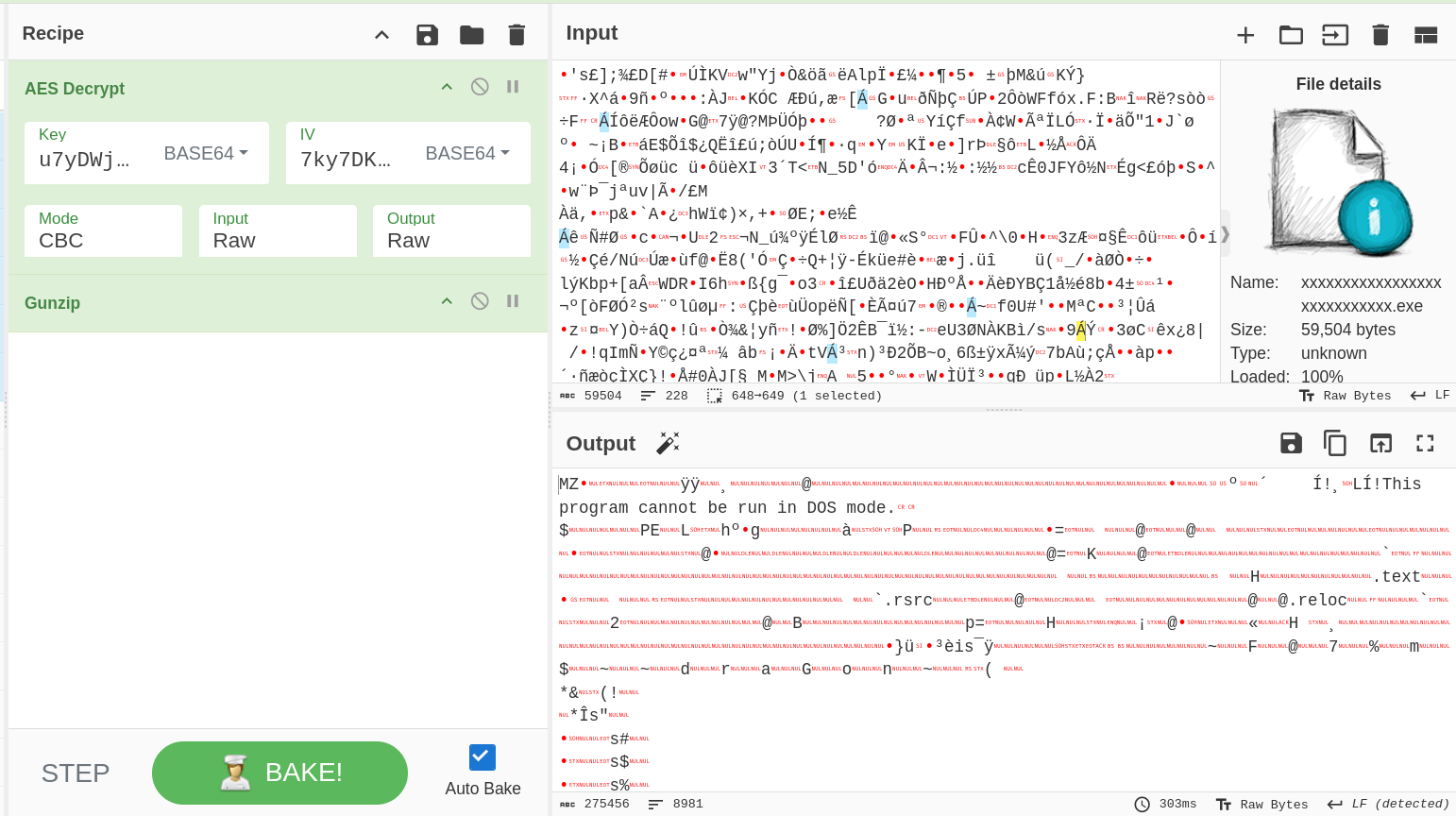This screenshot has width=1456, height=816.
Task: Replace input with the output
Action: tap(1380, 443)
